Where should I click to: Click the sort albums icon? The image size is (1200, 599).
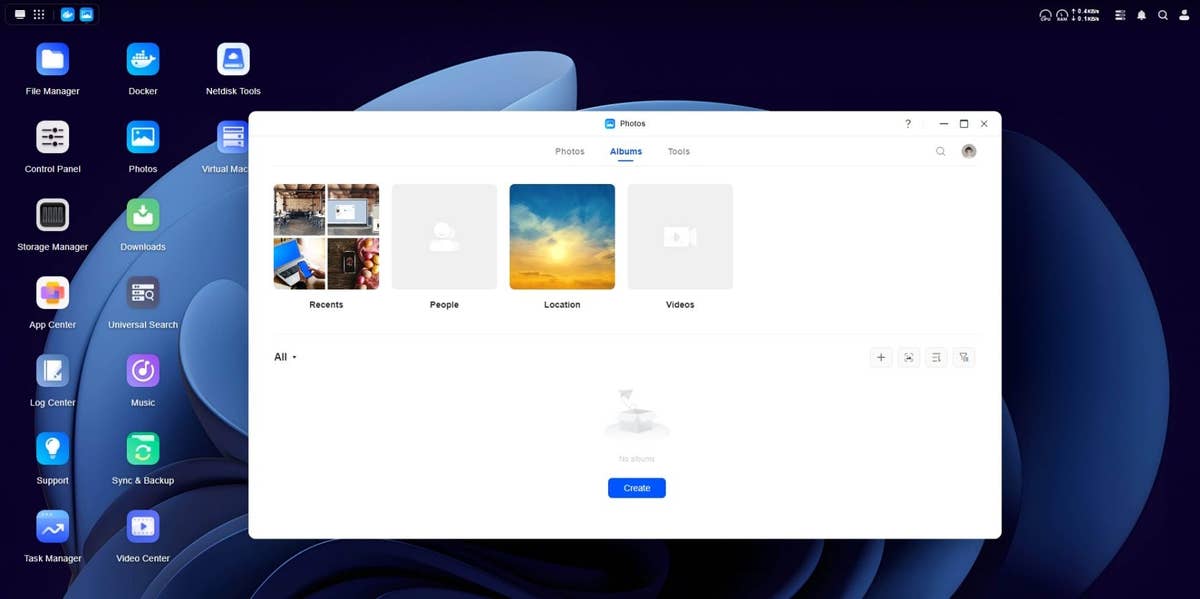(936, 357)
